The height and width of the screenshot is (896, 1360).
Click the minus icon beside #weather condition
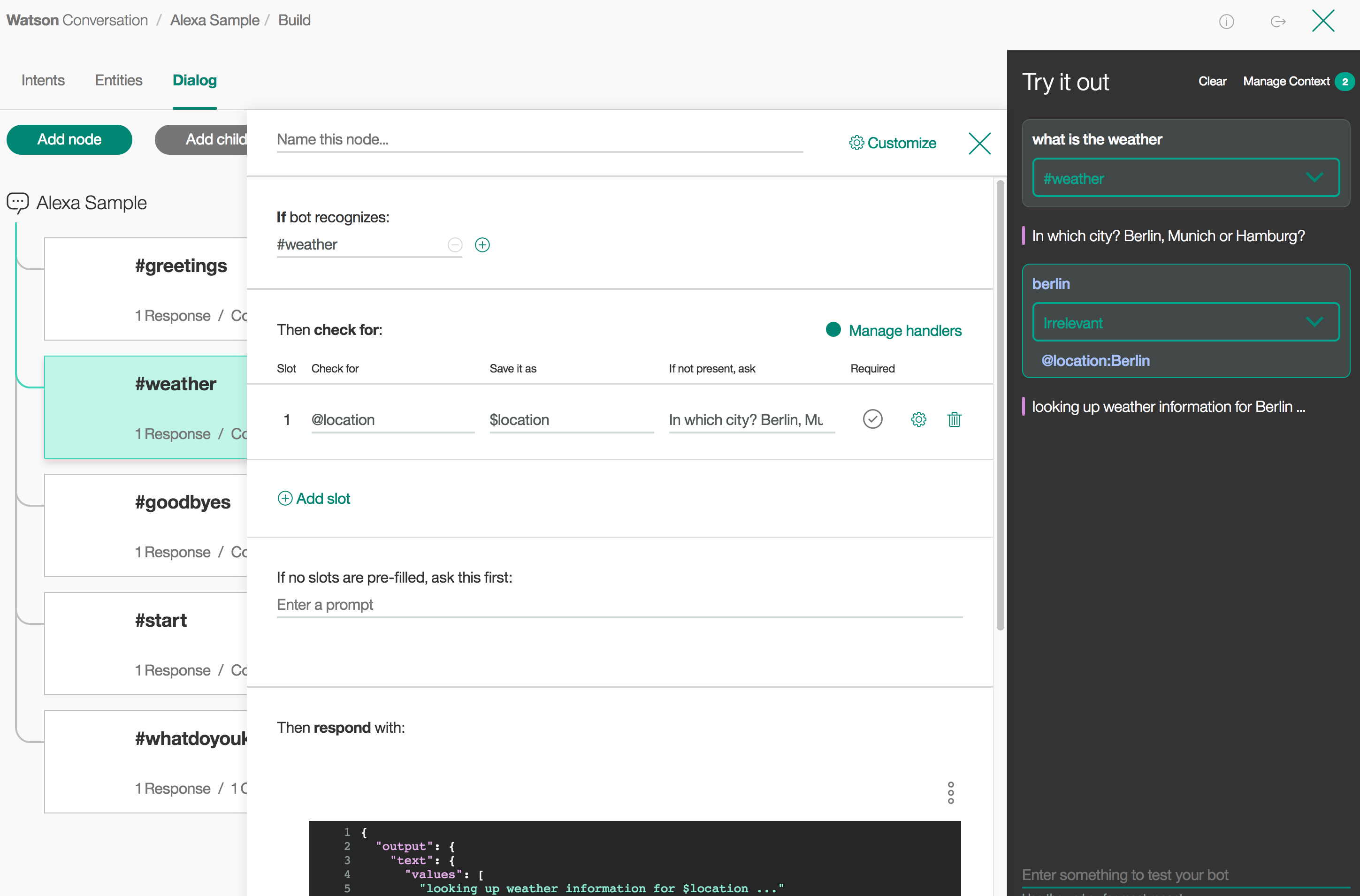click(455, 245)
